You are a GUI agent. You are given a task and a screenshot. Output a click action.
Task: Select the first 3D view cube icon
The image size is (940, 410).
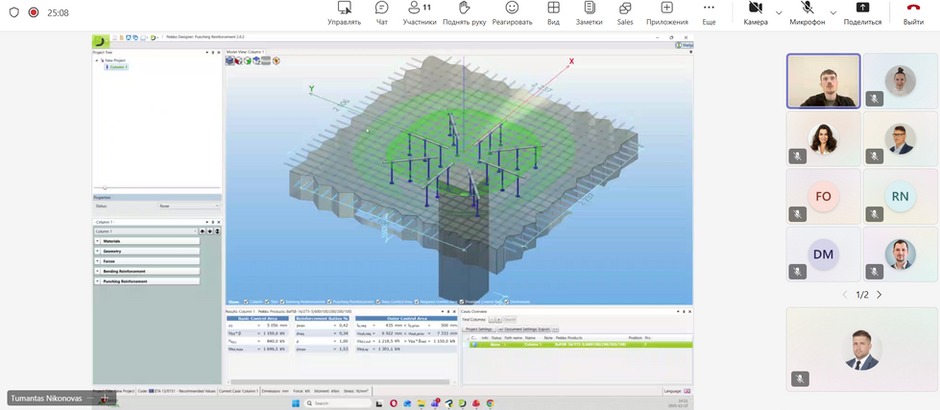click(230, 61)
